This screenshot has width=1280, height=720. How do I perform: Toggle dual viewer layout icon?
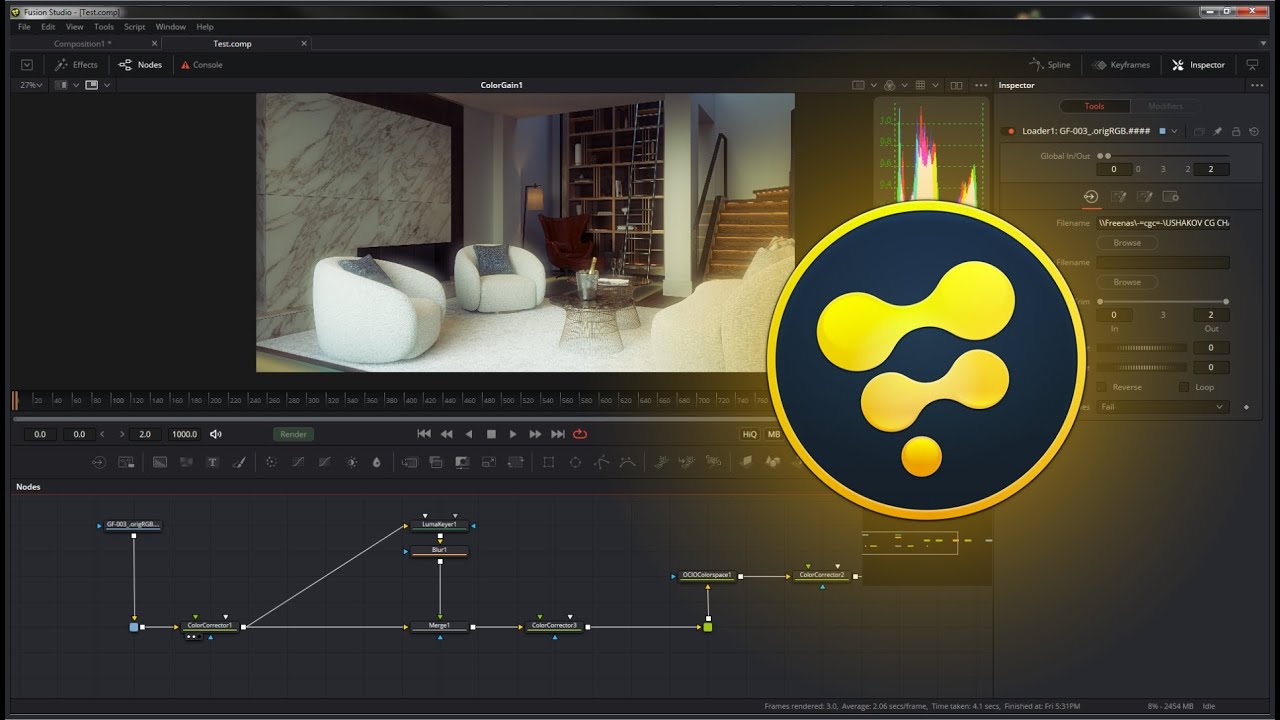point(956,85)
